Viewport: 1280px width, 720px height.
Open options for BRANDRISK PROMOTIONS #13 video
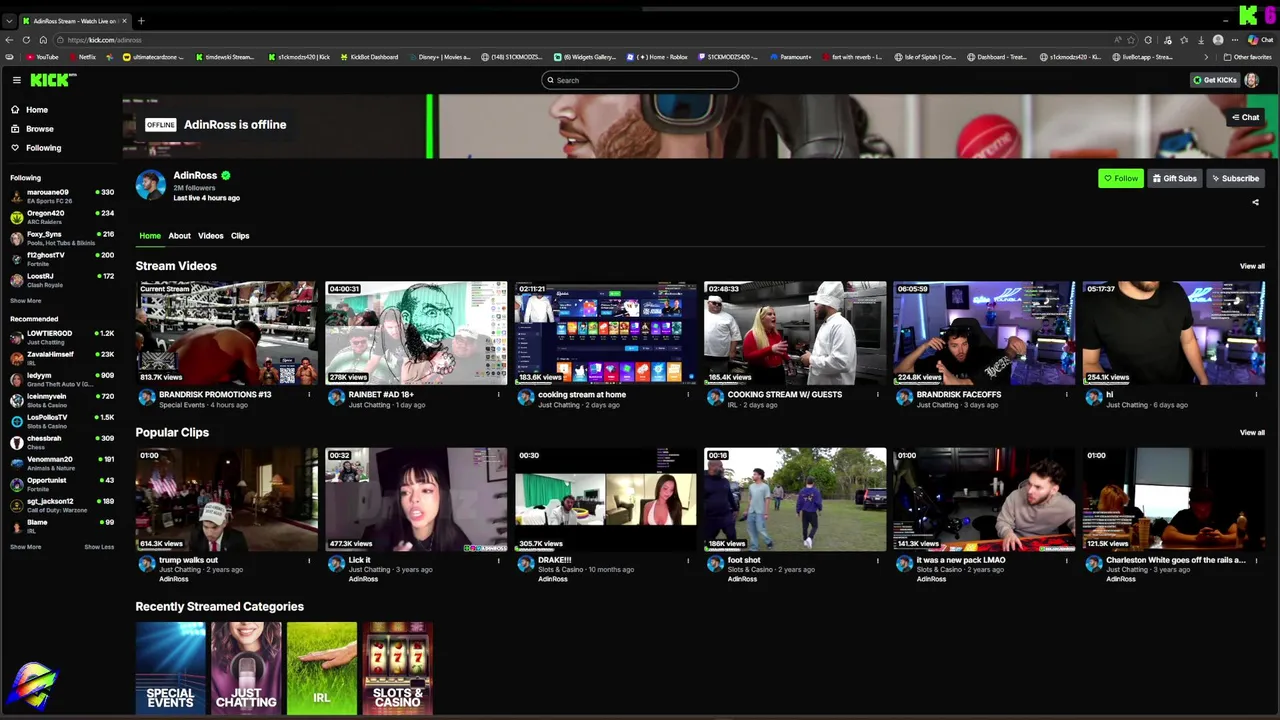[x=309, y=395]
